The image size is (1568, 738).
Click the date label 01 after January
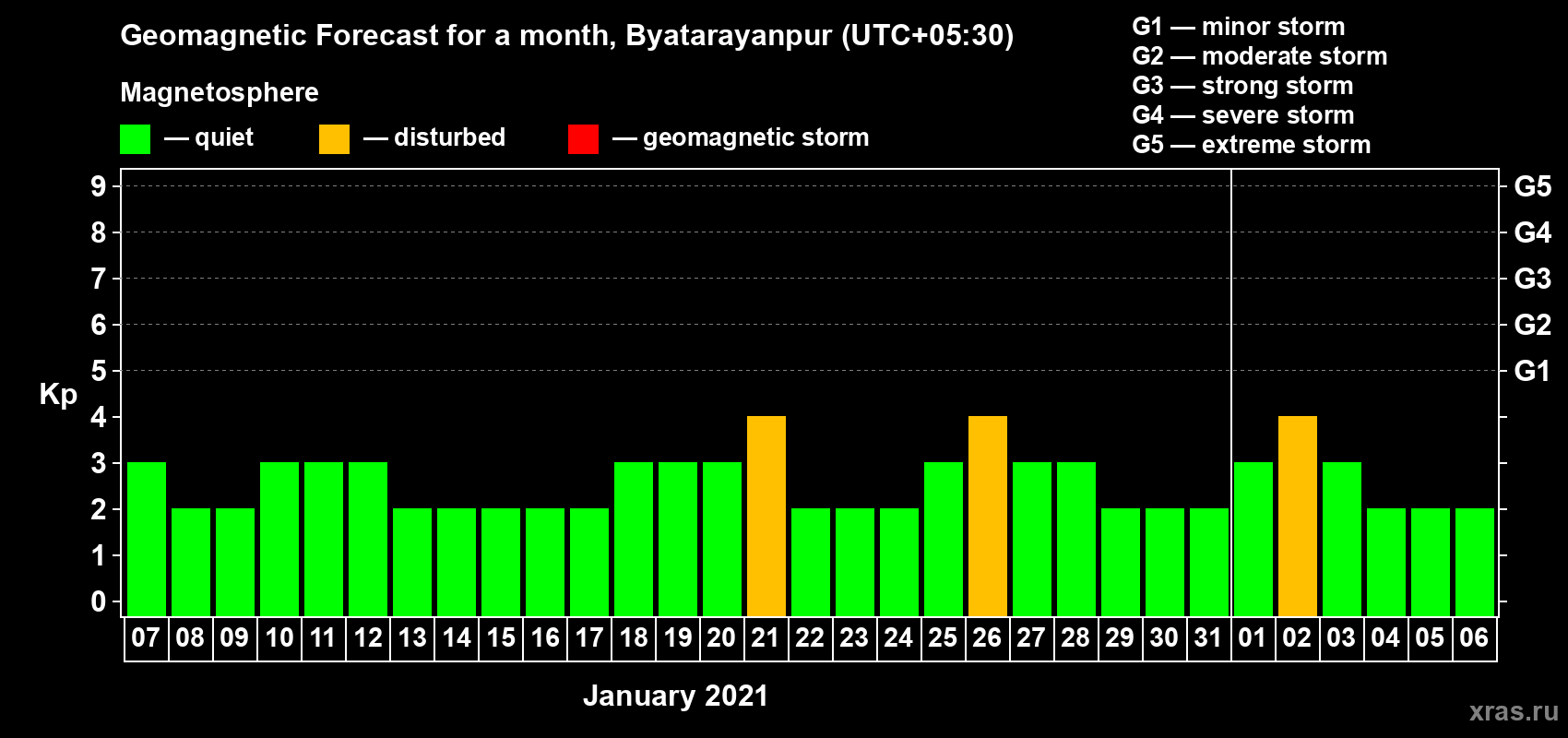coord(1253,637)
